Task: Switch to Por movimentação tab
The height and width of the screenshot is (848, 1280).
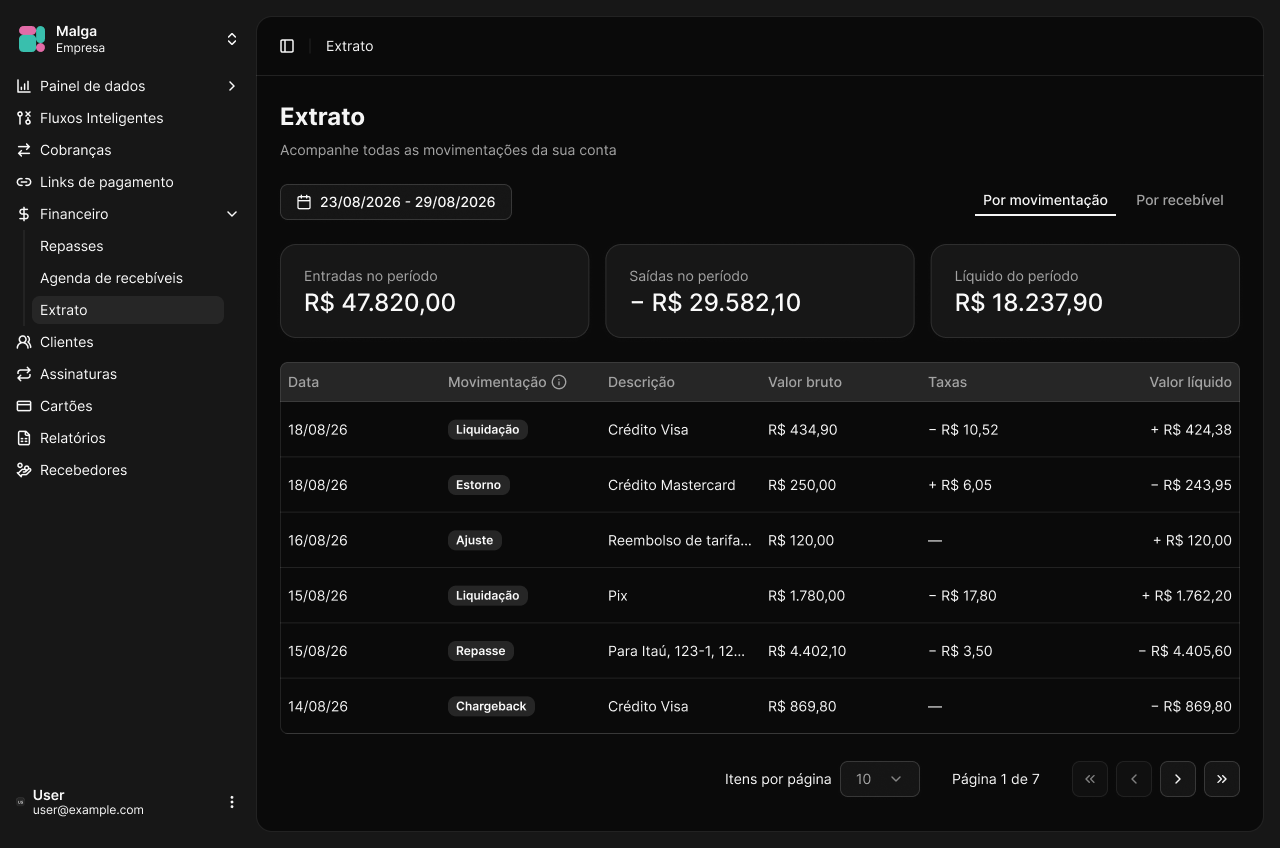Action: (1045, 200)
